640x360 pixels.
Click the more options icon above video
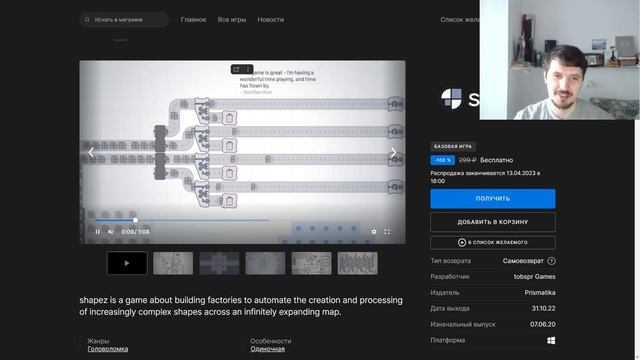pyautogui.click(x=248, y=70)
